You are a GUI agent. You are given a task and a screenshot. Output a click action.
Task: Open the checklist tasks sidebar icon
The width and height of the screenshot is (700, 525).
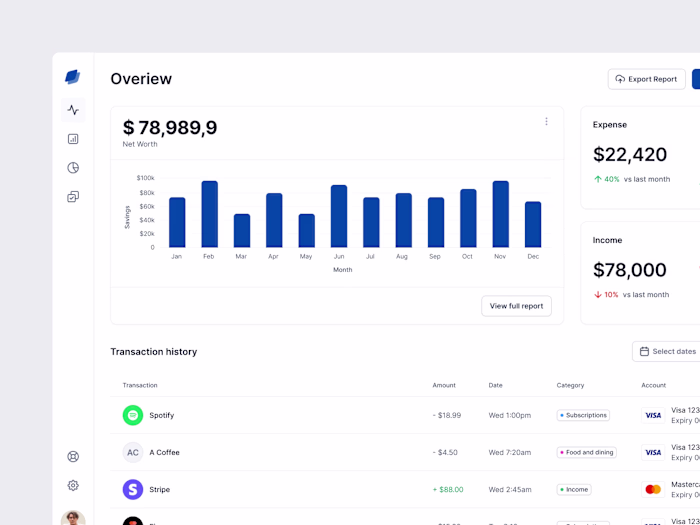[x=73, y=197]
